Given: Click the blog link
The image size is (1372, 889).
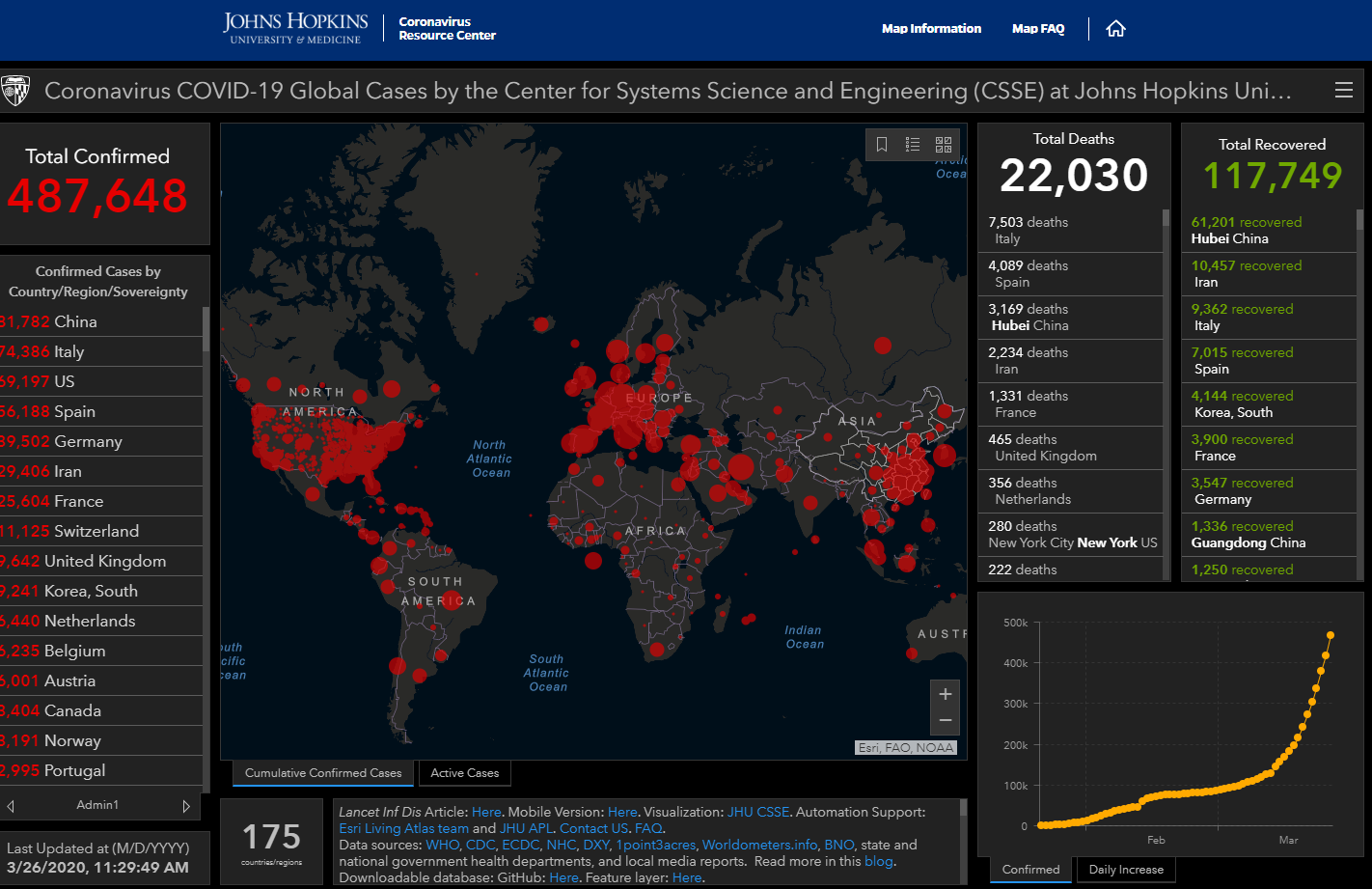Looking at the screenshot, I should tap(878, 861).
